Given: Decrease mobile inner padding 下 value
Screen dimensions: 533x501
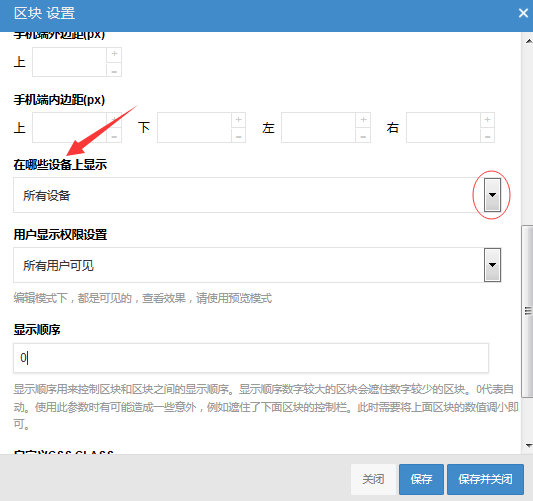Looking at the screenshot, I should [x=239, y=136].
